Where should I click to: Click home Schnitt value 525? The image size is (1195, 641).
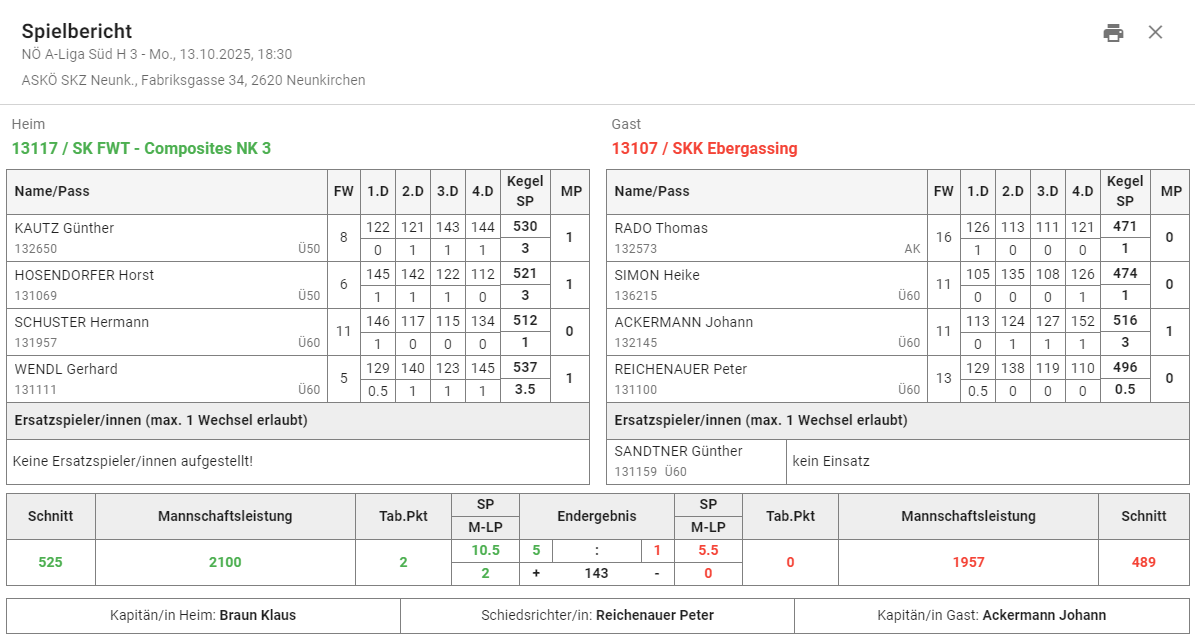pos(50,562)
